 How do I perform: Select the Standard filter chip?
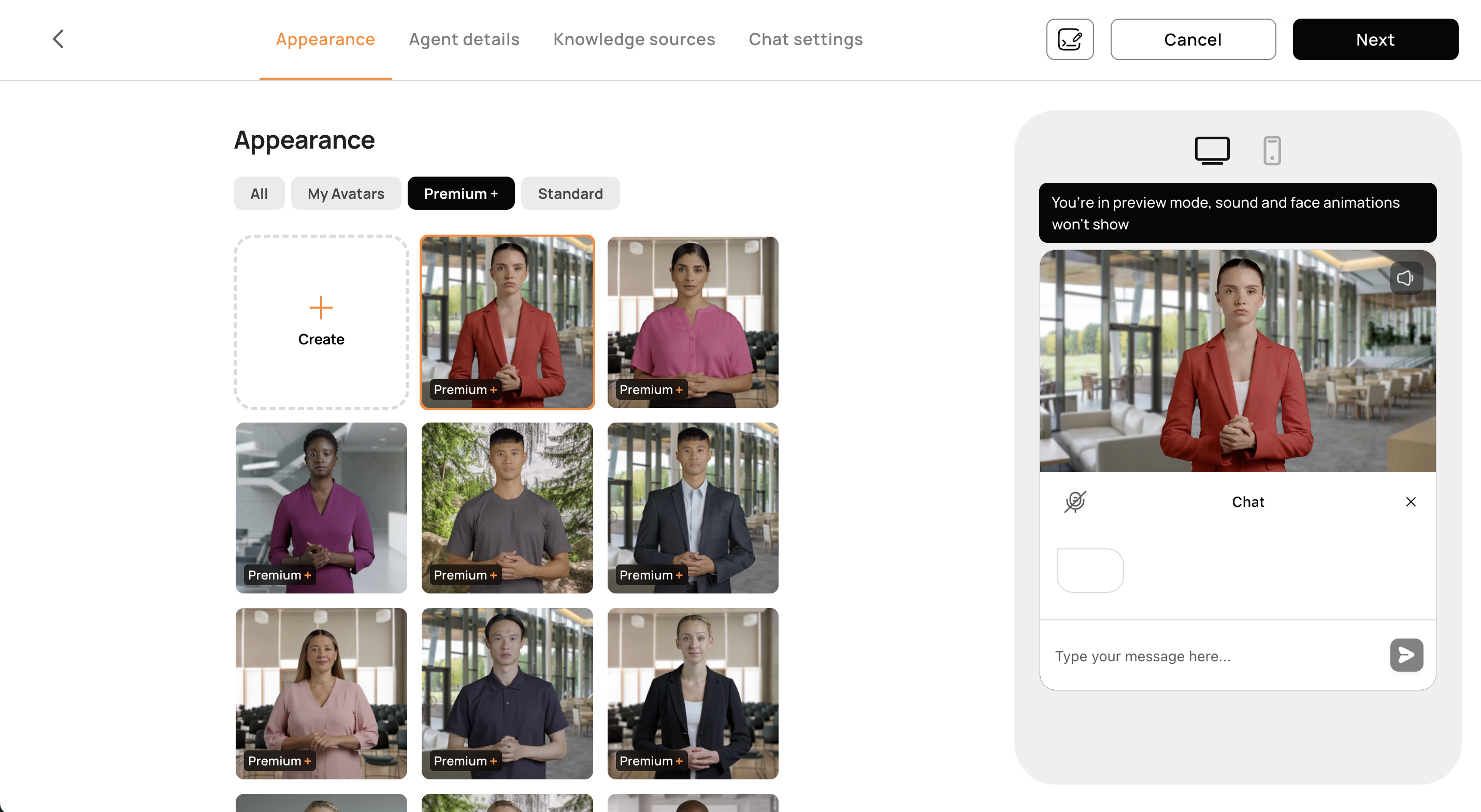click(x=570, y=193)
